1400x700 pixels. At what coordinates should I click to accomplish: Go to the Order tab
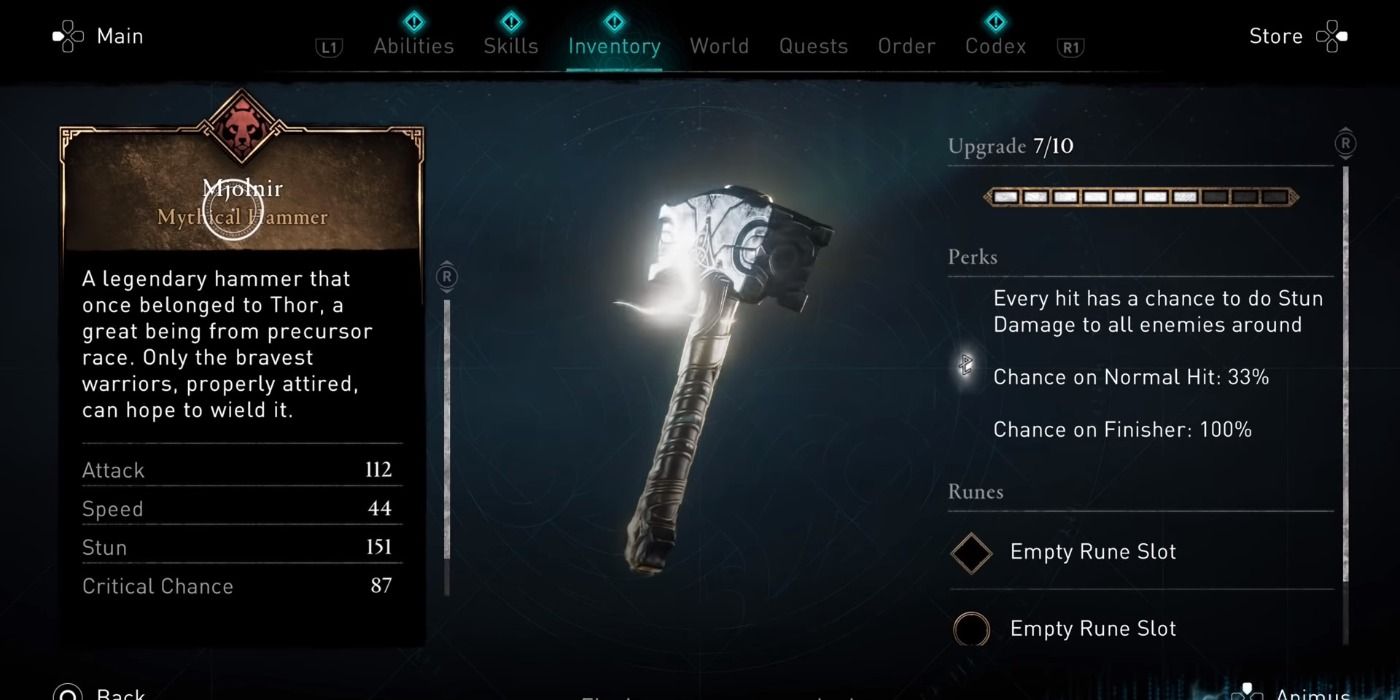click(x=907, y=46)
